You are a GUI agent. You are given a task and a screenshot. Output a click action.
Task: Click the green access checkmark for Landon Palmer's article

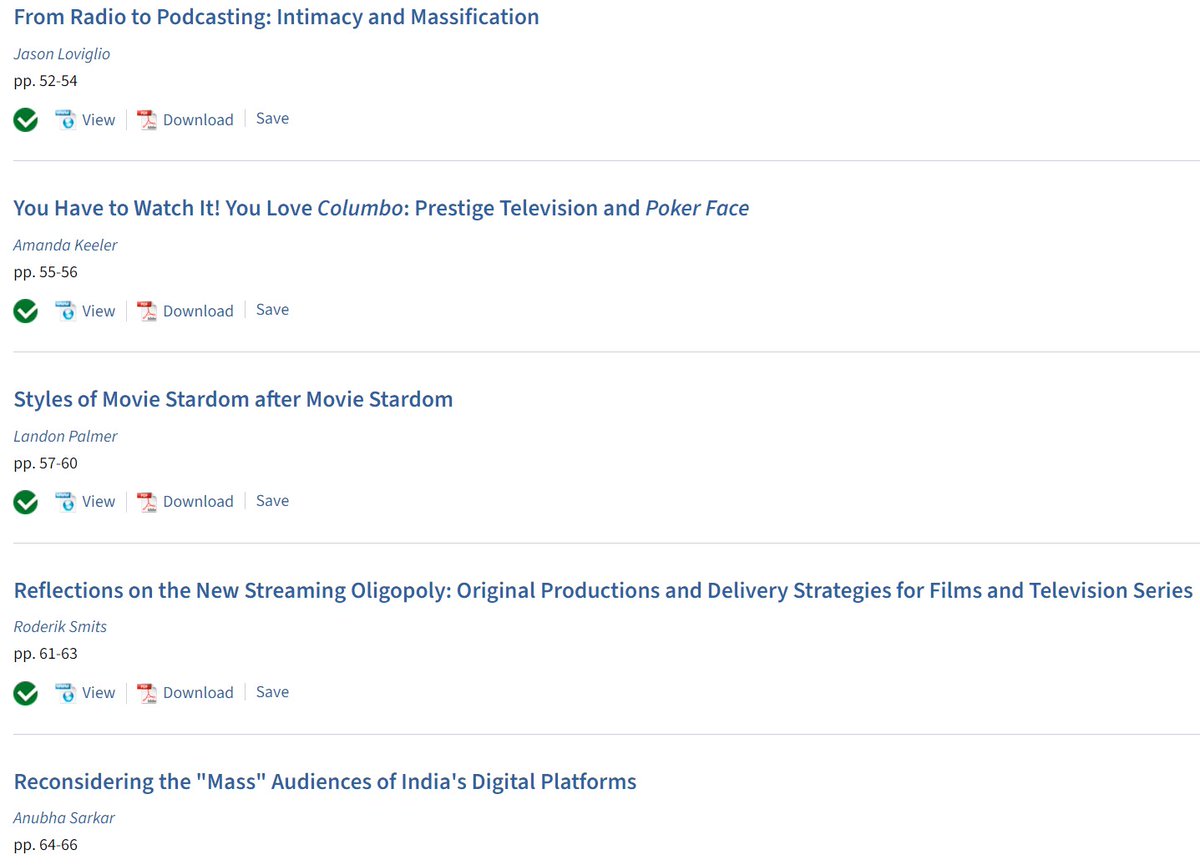coord(26,502)
